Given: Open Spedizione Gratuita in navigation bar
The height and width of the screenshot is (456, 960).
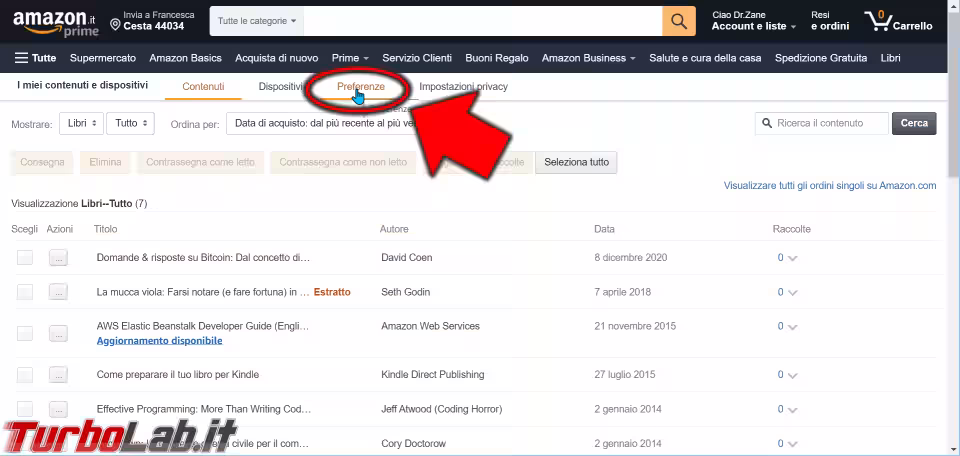Looking at the screenshot, I should coord(821,58).
